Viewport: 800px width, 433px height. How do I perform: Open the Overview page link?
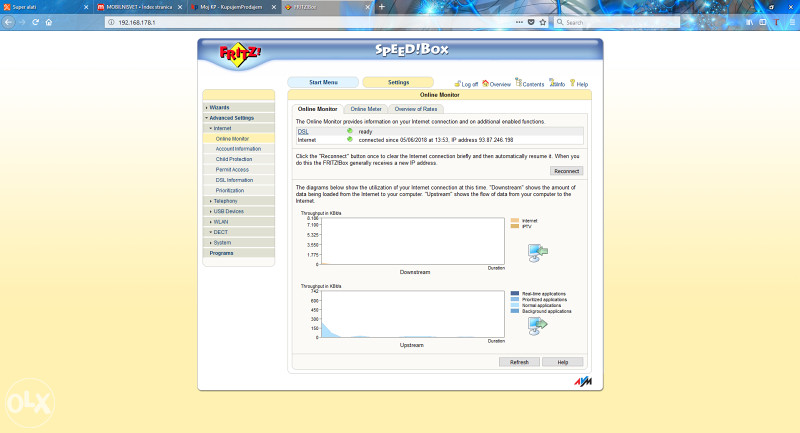496,84
